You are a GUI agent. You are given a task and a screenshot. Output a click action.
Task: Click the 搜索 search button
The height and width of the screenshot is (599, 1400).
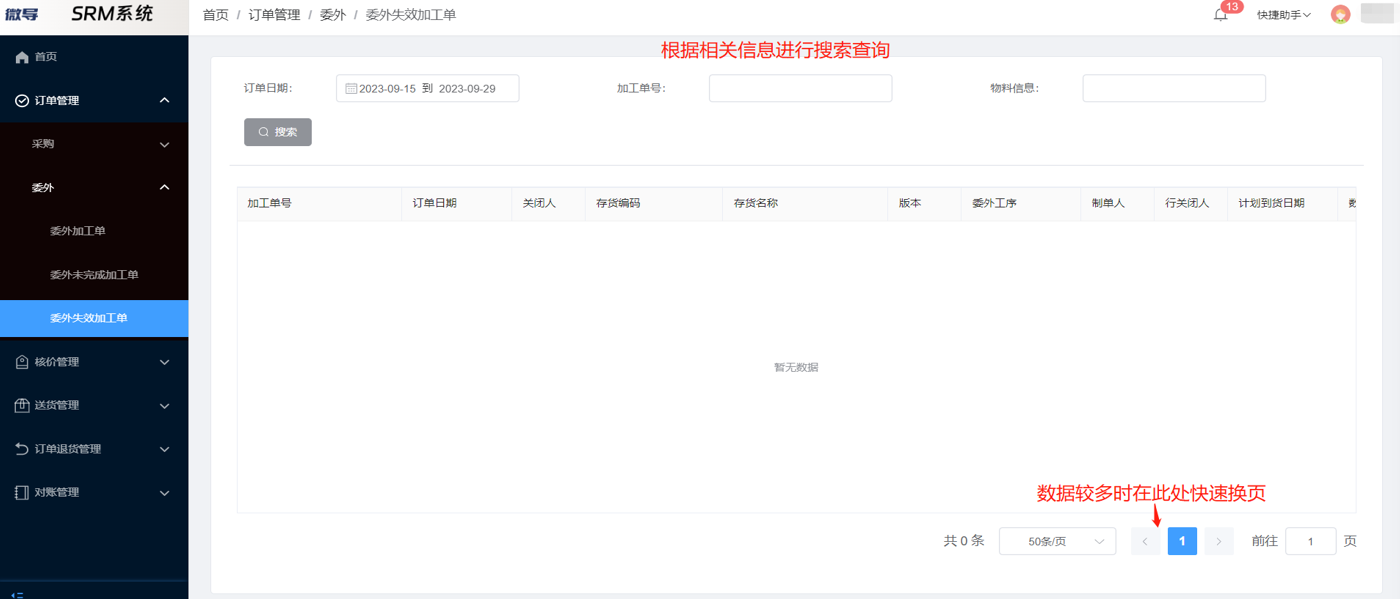pyautogui.click(x=277, y=131)
